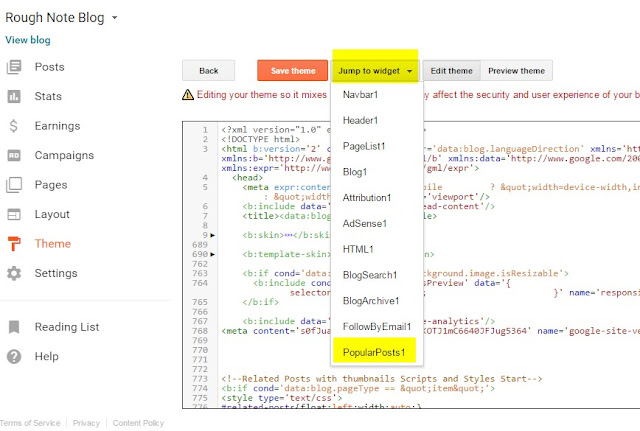640x431 pixels.
Task: Select Navbar1 from widget list
Action: pos(360,95)
